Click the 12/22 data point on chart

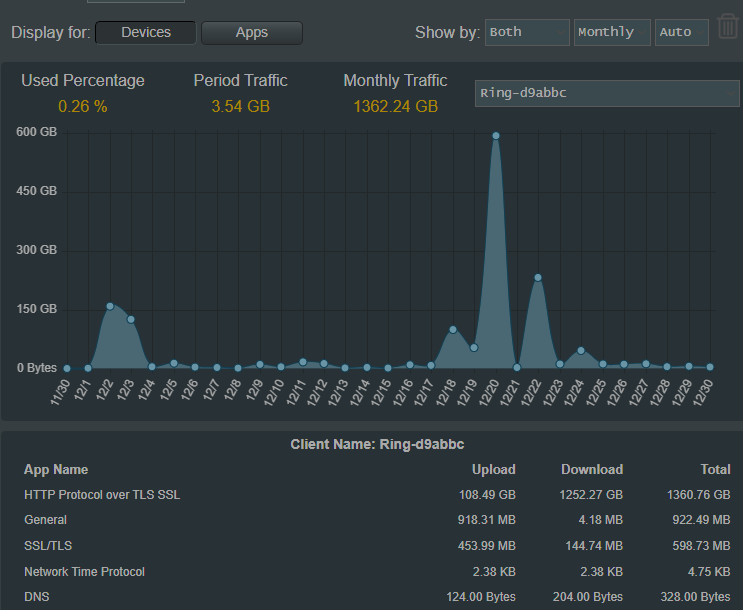[538, 278]
